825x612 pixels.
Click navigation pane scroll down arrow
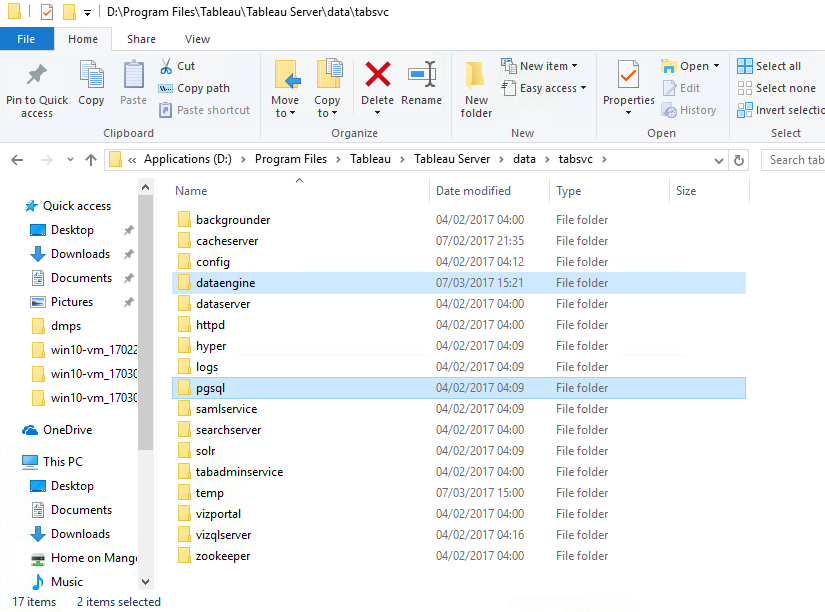click(146, 582)
